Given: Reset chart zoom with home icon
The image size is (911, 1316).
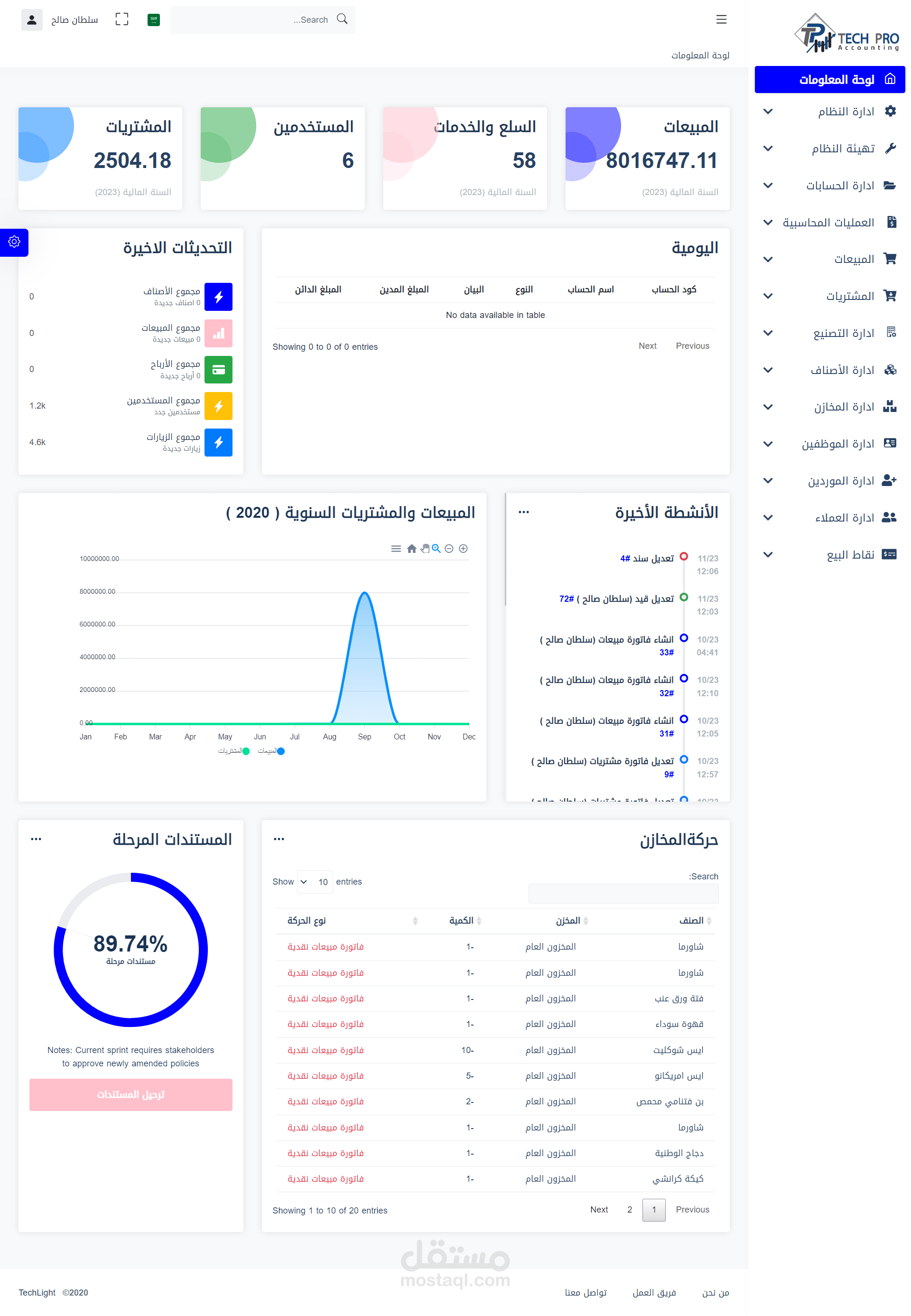Looking at the screenshot, I should [411, 549].
